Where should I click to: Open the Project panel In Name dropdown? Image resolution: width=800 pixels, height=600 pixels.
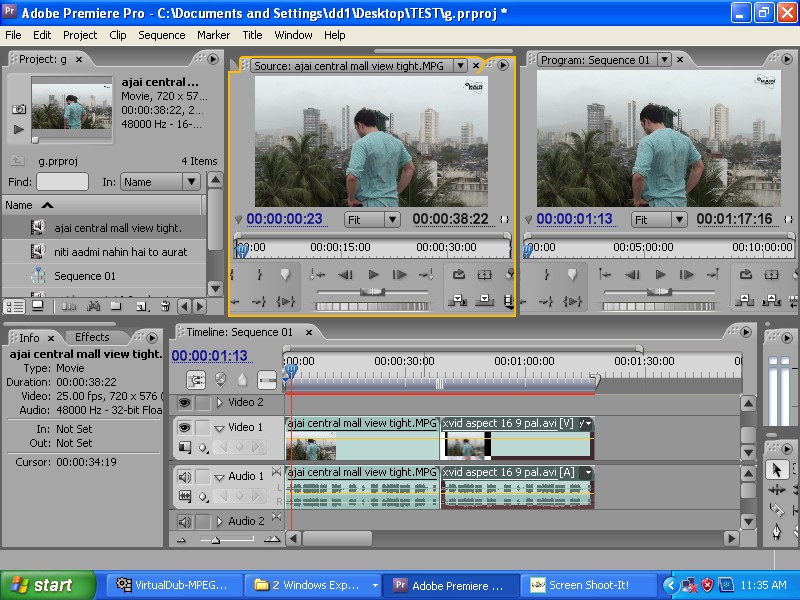point(191,182)
